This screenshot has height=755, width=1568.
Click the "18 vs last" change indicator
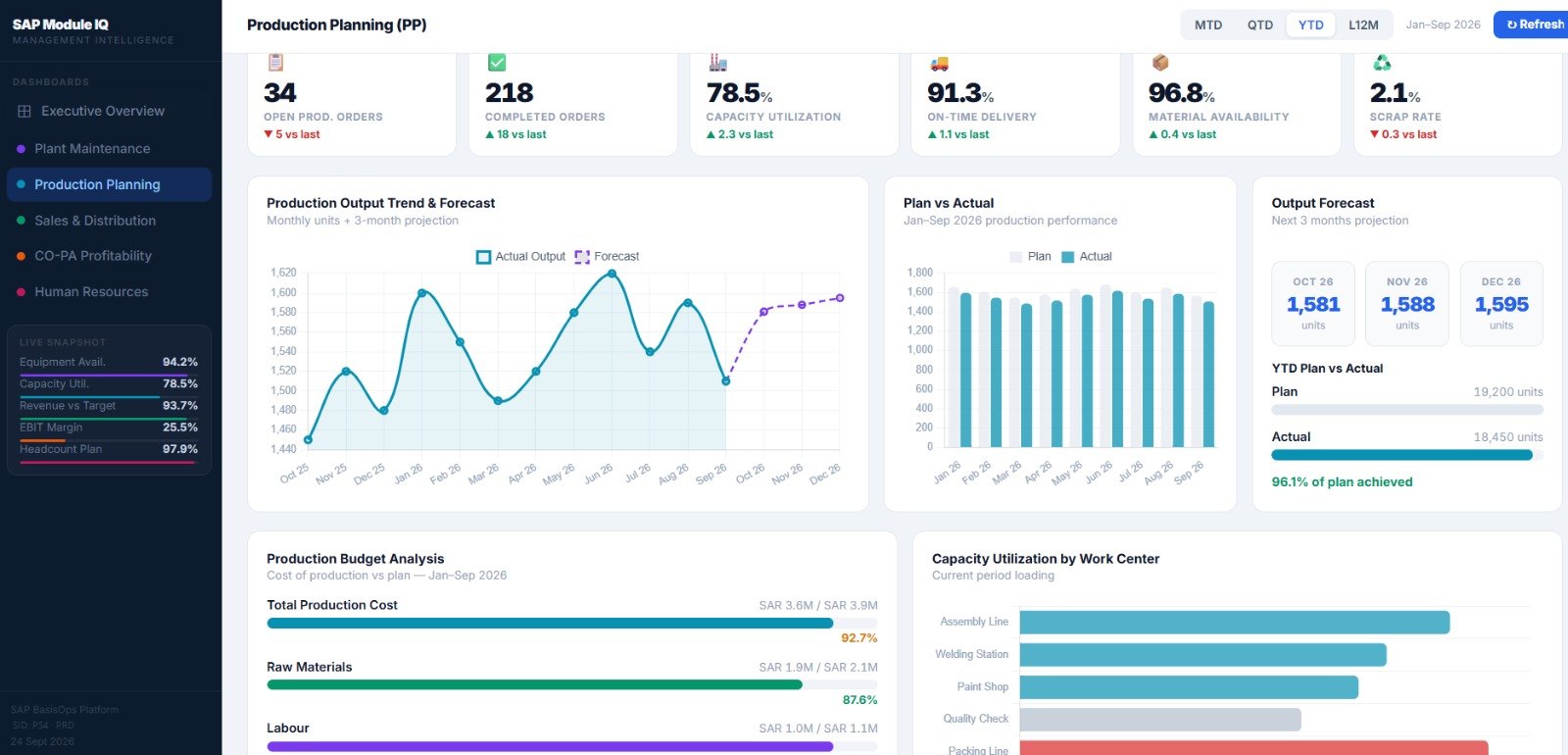(515, 135)
